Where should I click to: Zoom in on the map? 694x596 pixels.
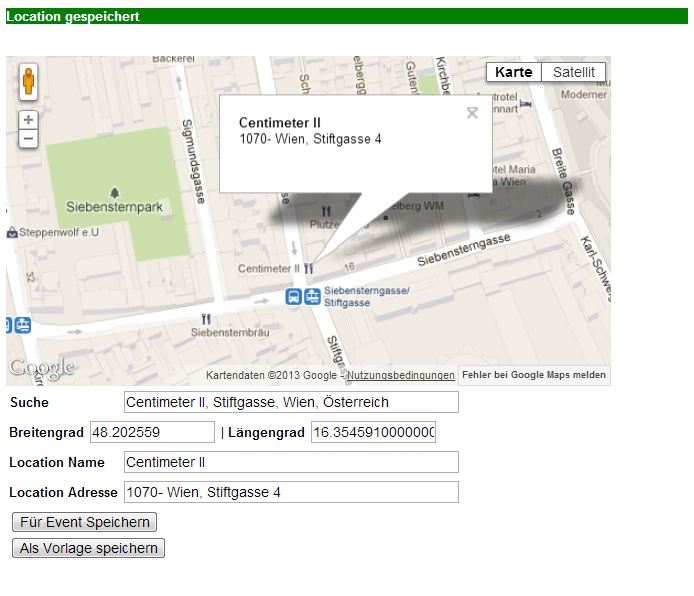tap(28, 120)
